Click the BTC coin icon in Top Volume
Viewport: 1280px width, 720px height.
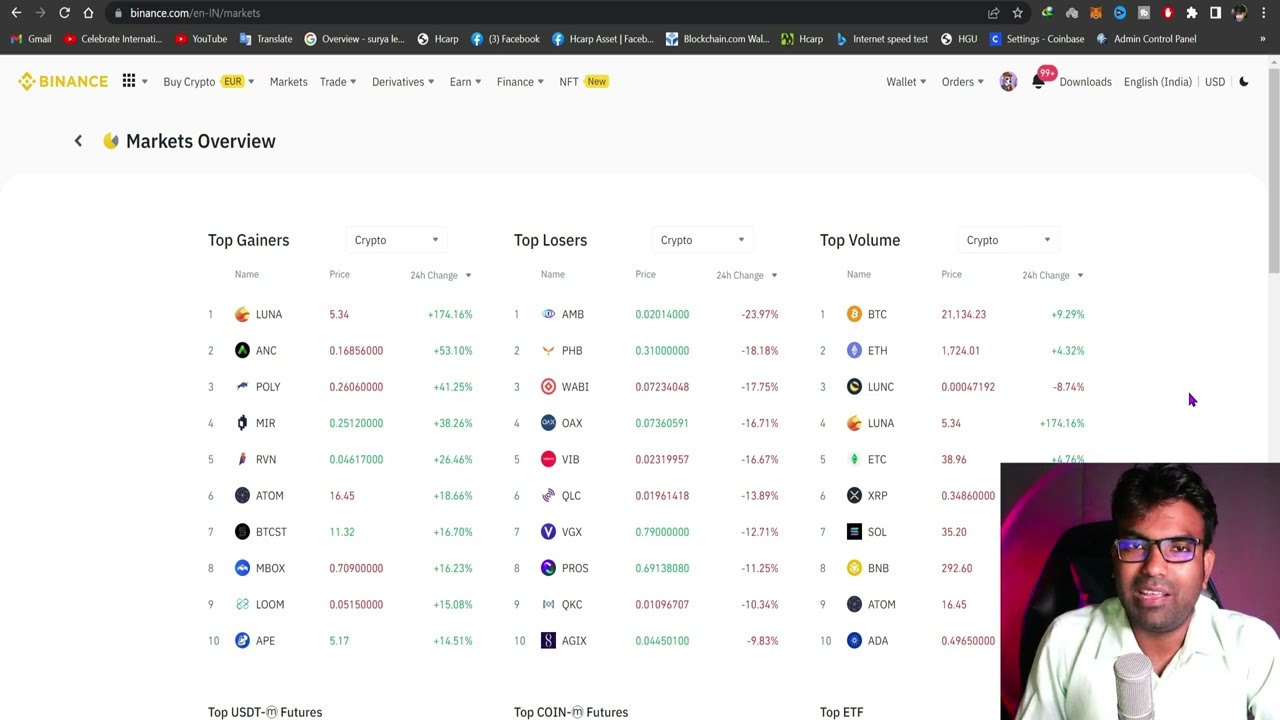tap(854, 314)
